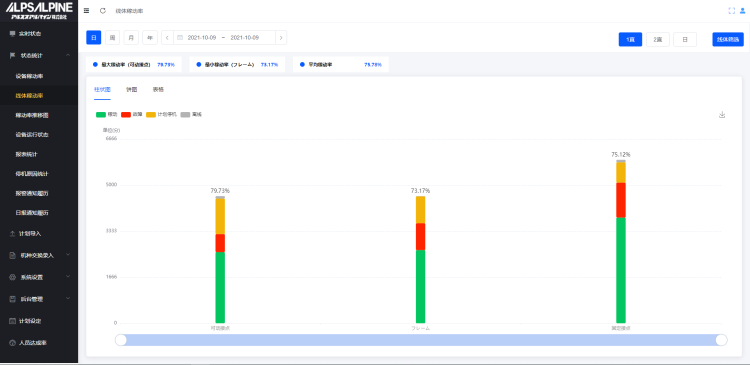Click the calendar icon beside 计划设定

click(x=12, y=321)
